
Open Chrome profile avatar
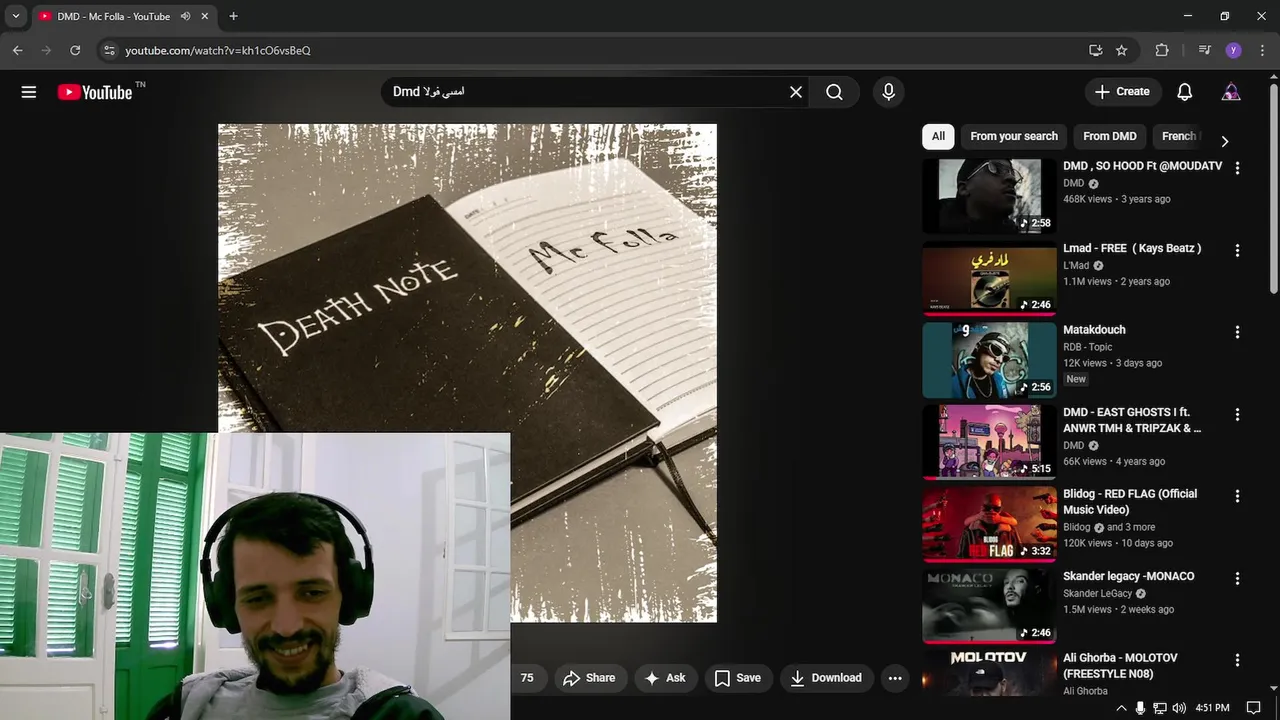(x=1233, y=50)
